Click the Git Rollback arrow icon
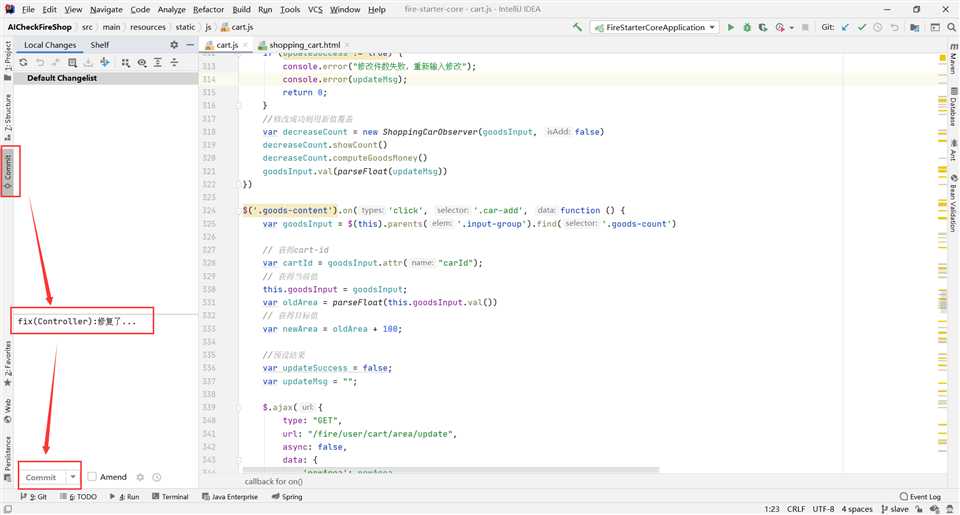This screenshot has height=515, width=960. point(894,27)
